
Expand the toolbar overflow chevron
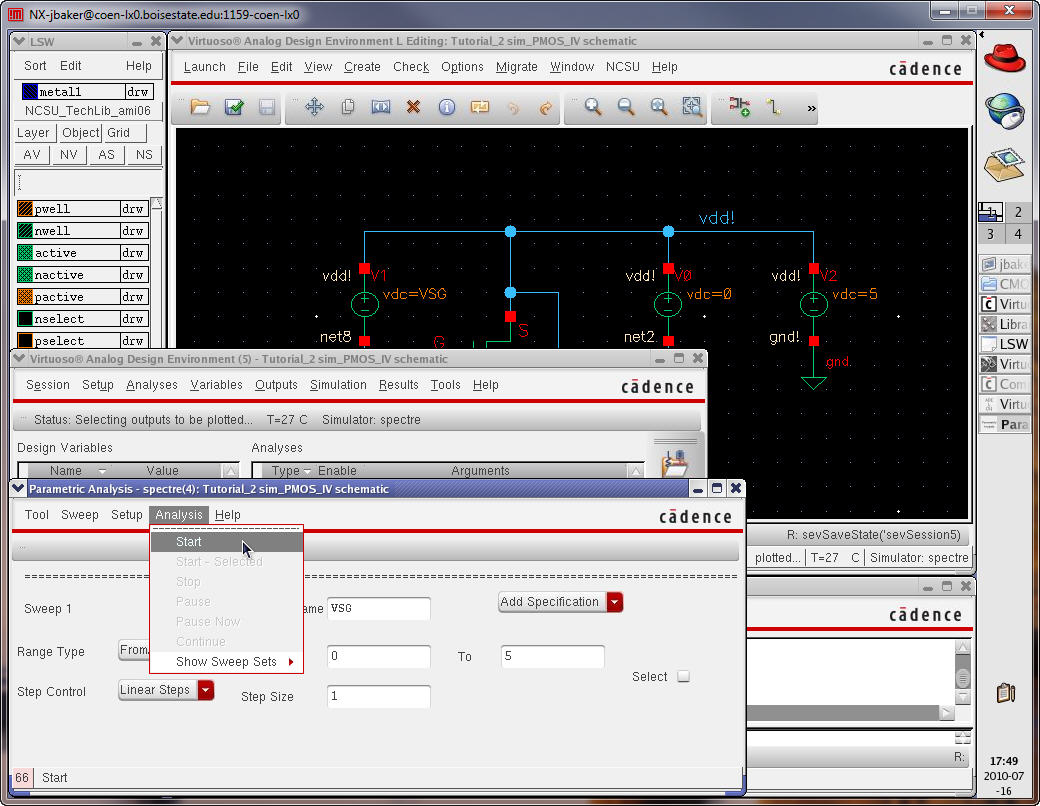[811, 108]
